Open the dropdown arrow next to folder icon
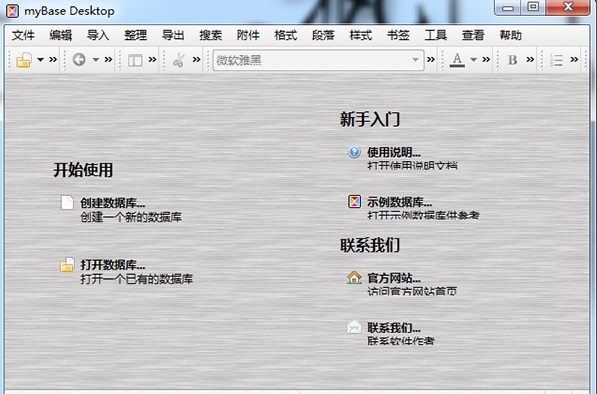This screenshot has width=597, height=394. pos(40,60)
